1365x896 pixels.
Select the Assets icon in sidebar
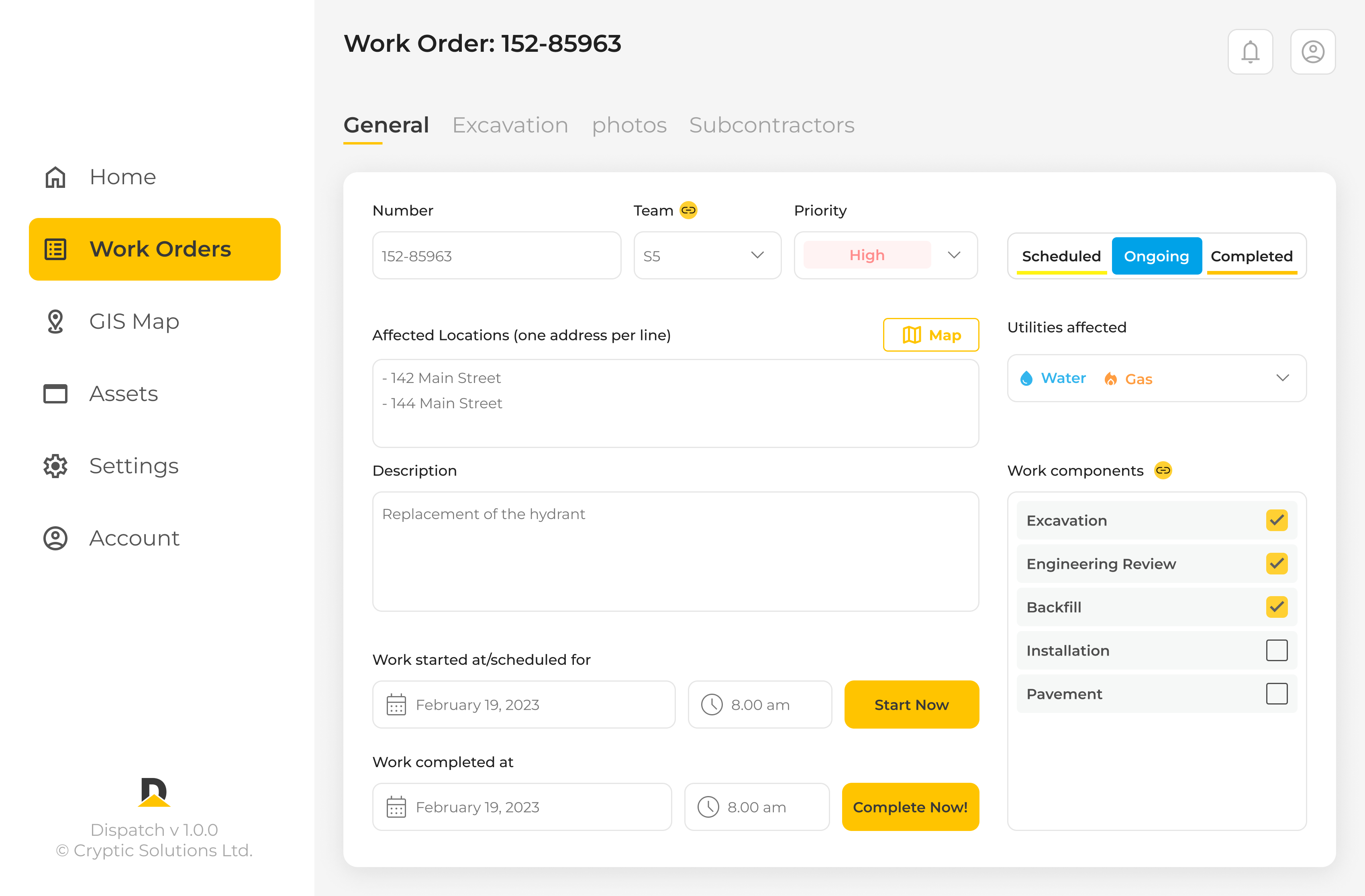[55, 394]
